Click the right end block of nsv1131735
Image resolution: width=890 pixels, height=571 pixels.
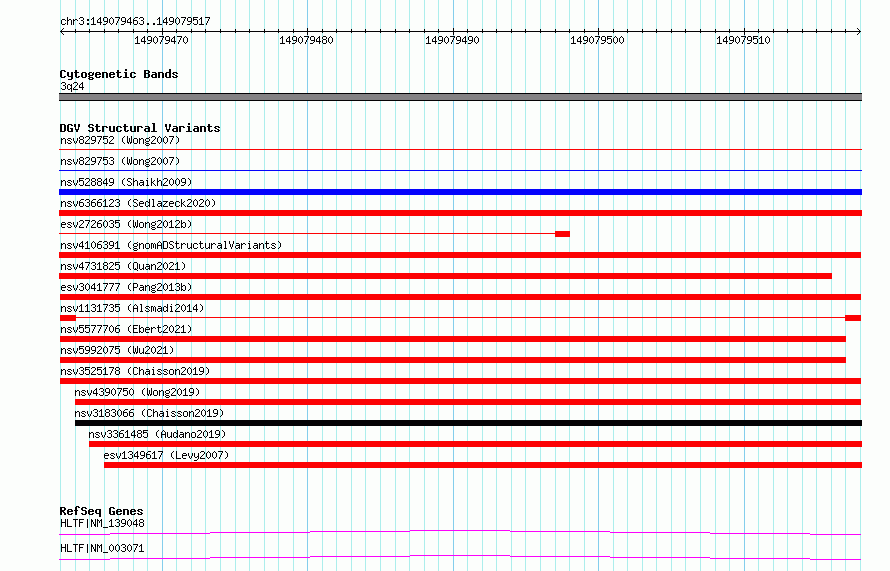[853, 318]
